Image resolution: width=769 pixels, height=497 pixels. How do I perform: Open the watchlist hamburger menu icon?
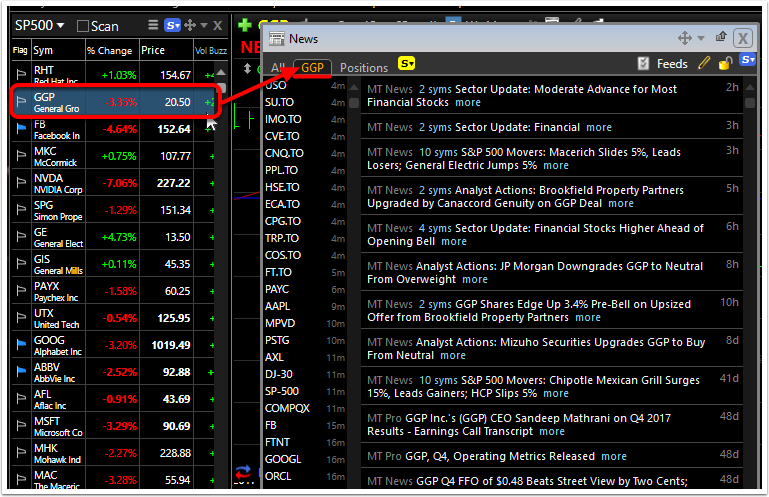pyautogui.click(x=154, y=25)
